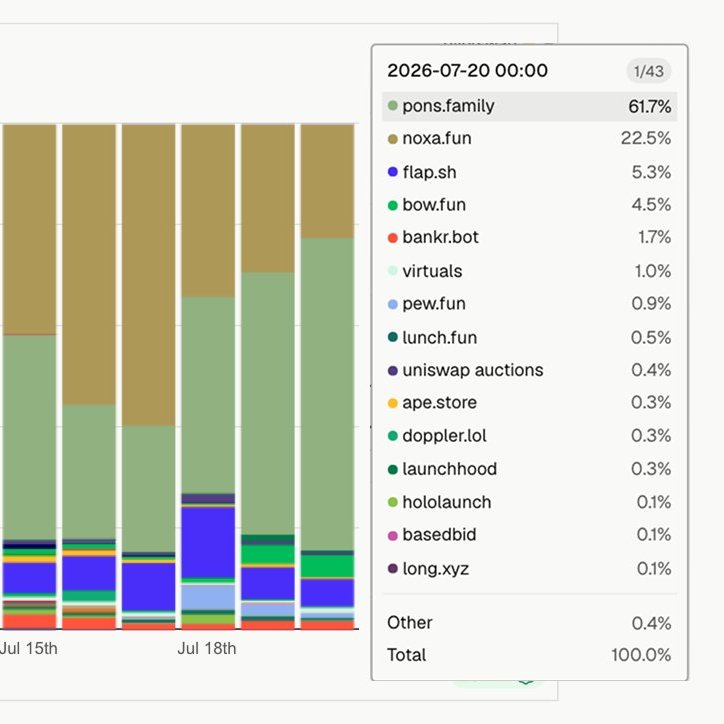Click the 22.5% value for noxa.fun
This screenshot has height=724, width=724.
click(646, 138)
